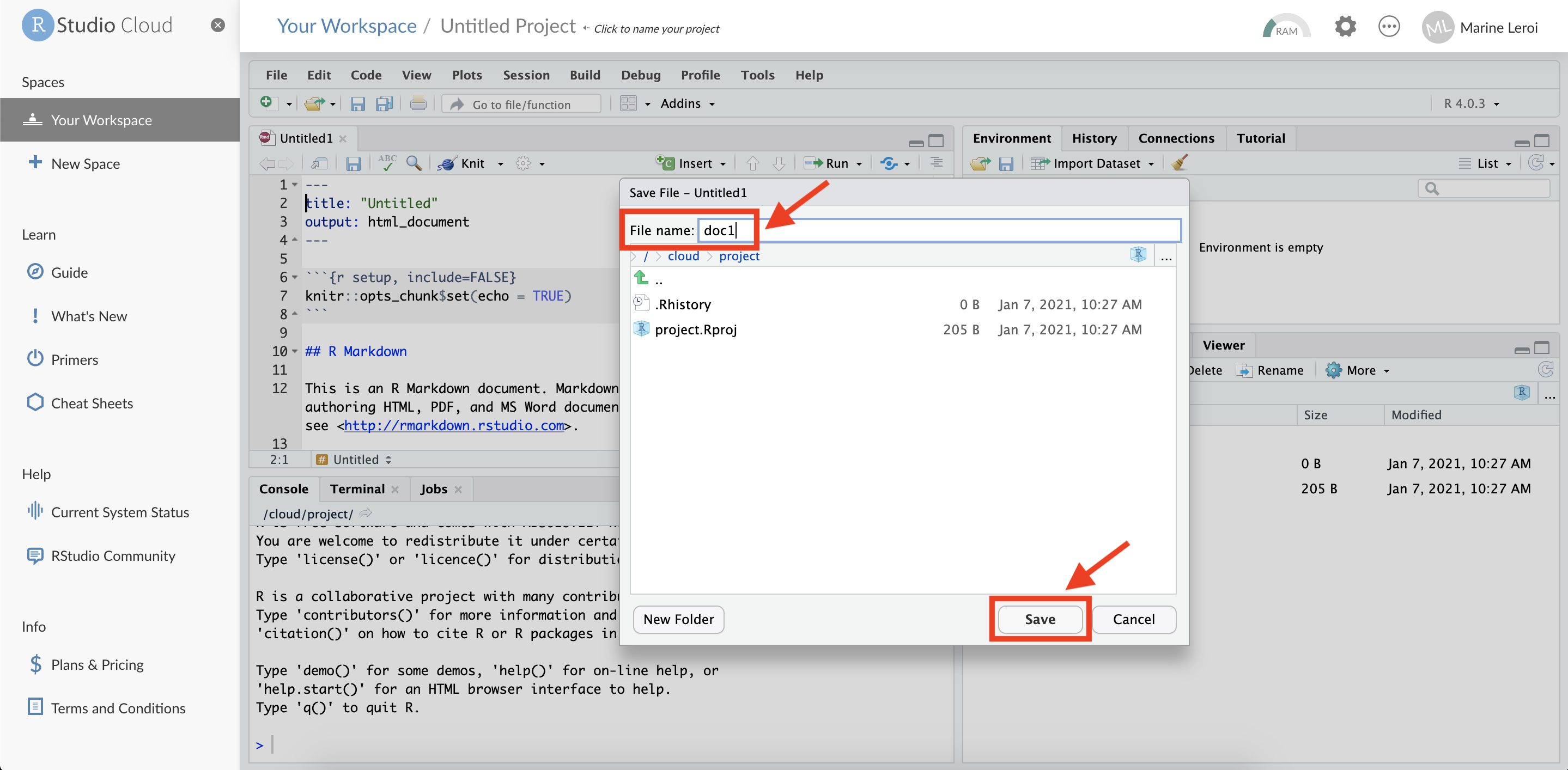1568x770 pixels.
Task: Click the save workspace disk icon in Environment
Action: (1006, 163)
